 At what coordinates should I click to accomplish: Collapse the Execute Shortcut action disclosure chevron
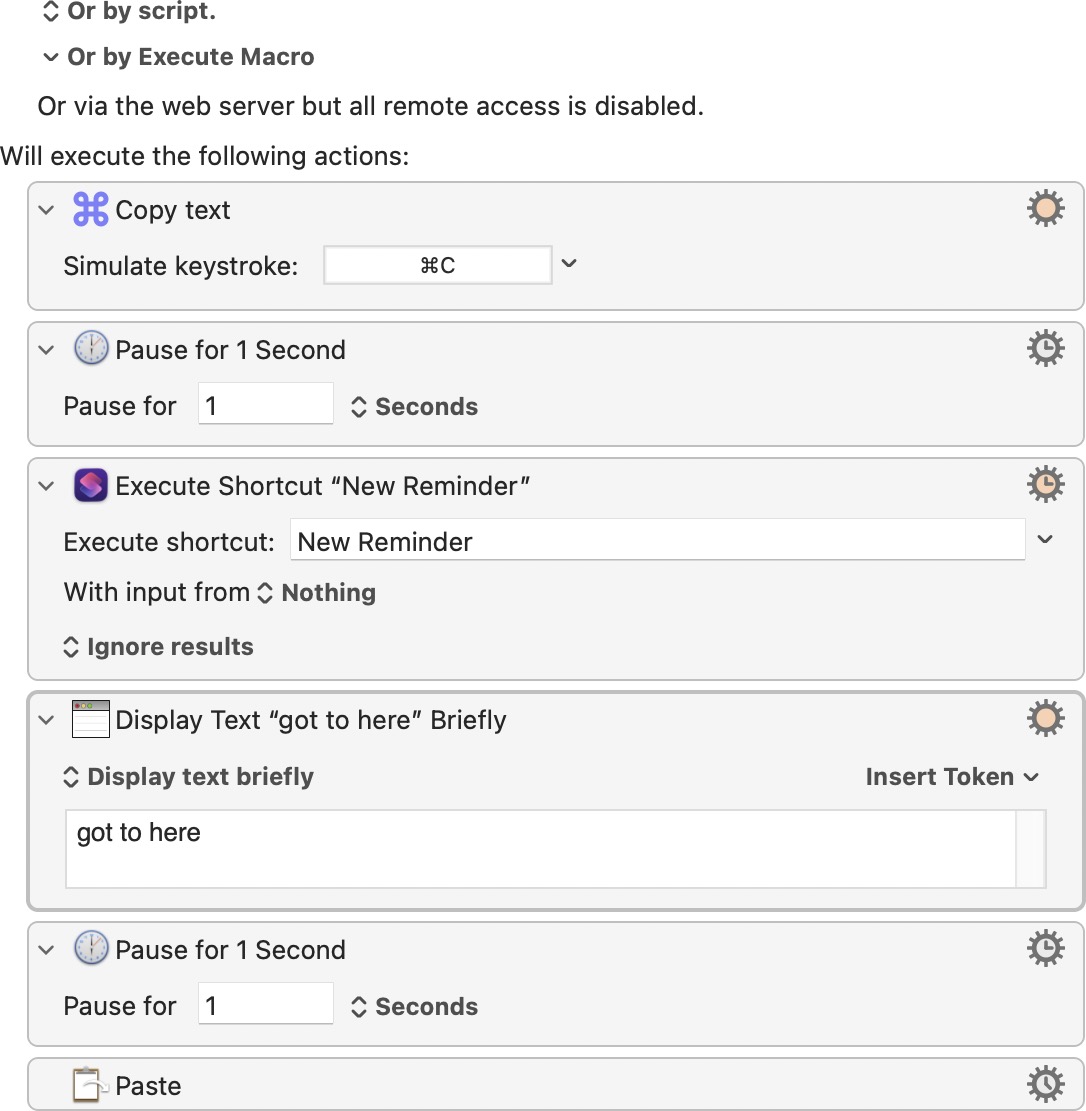(46, 487)
